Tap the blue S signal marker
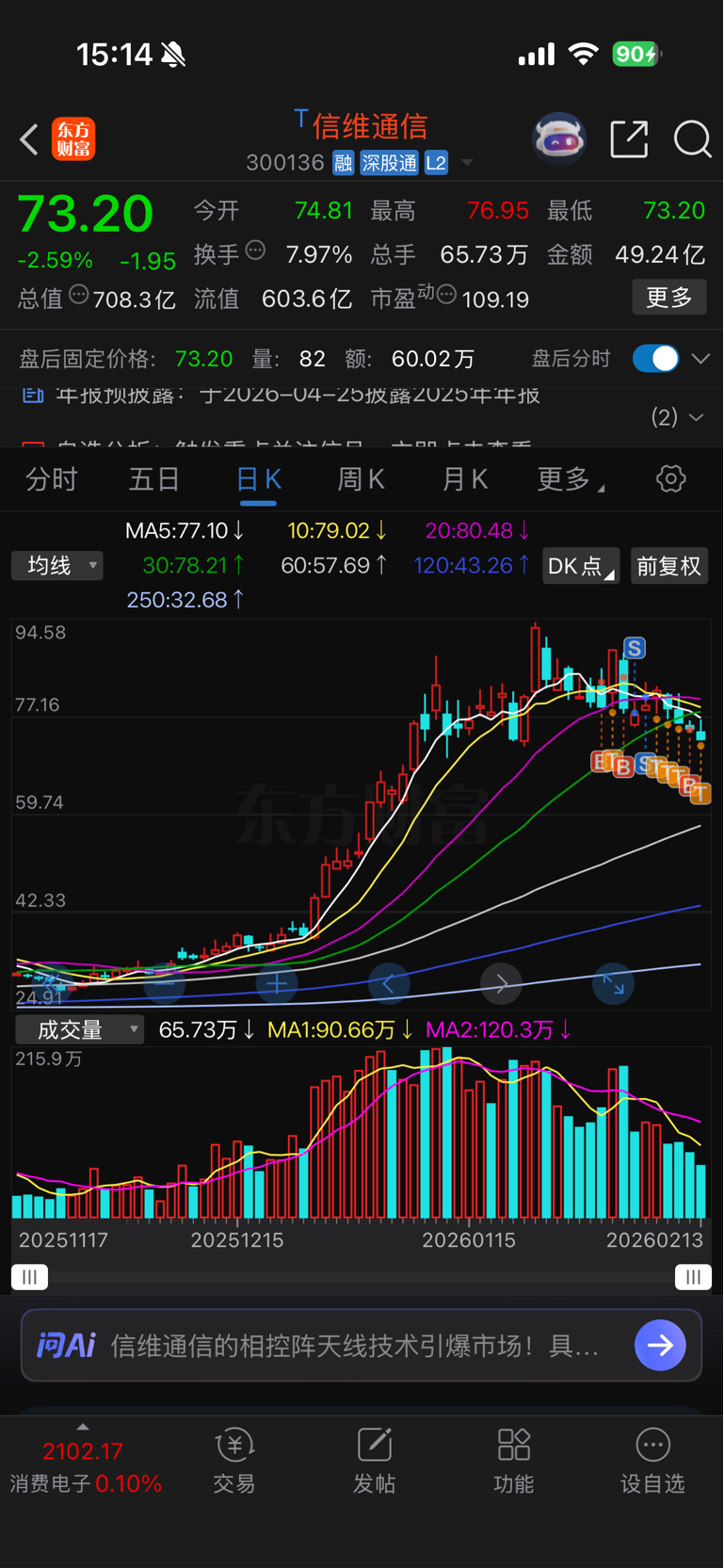The height and width of the screenshot is (1568, 724). tap(635, 648)
